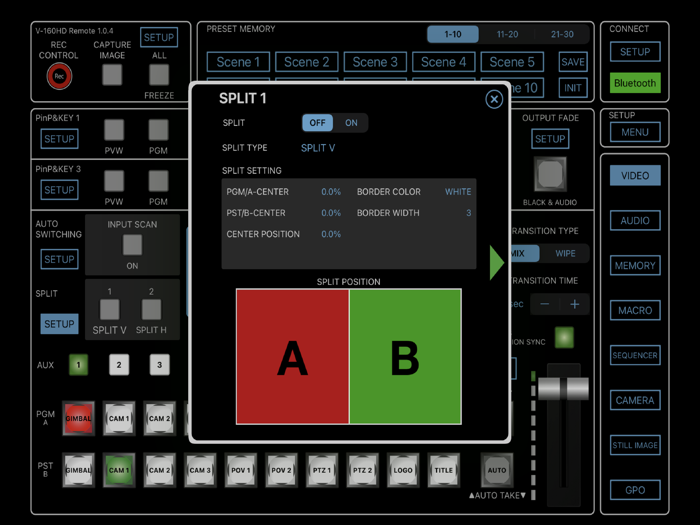Viewport: 700px width, 525px height.
Task: Close the SPLIT 1 dialog
Action: tap(494, 99)
